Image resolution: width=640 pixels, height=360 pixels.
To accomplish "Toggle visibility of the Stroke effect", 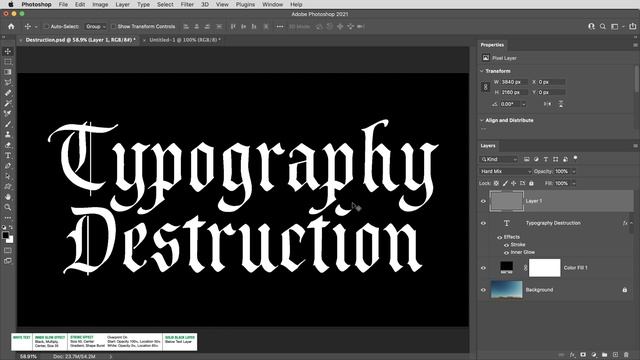I will click(506, 245).
